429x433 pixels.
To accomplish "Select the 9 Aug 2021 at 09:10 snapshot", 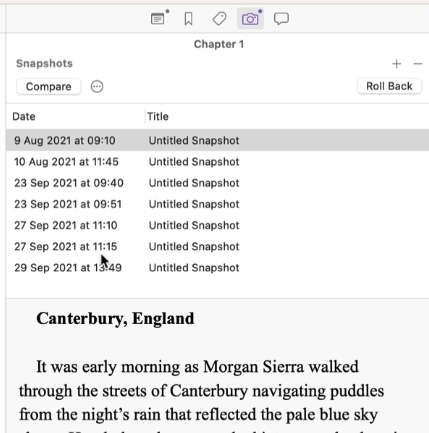I will (218, 140).
